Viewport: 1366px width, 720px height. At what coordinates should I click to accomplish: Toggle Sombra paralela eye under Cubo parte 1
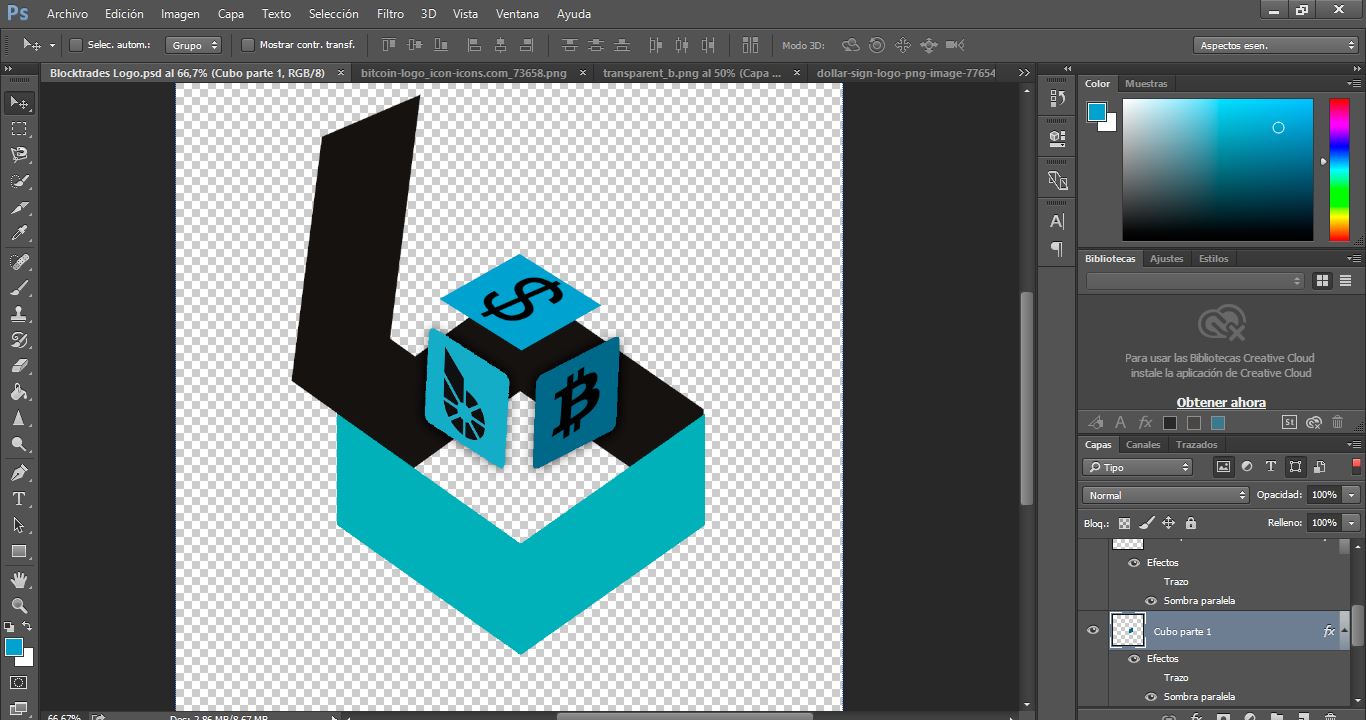pos(1151,697)
